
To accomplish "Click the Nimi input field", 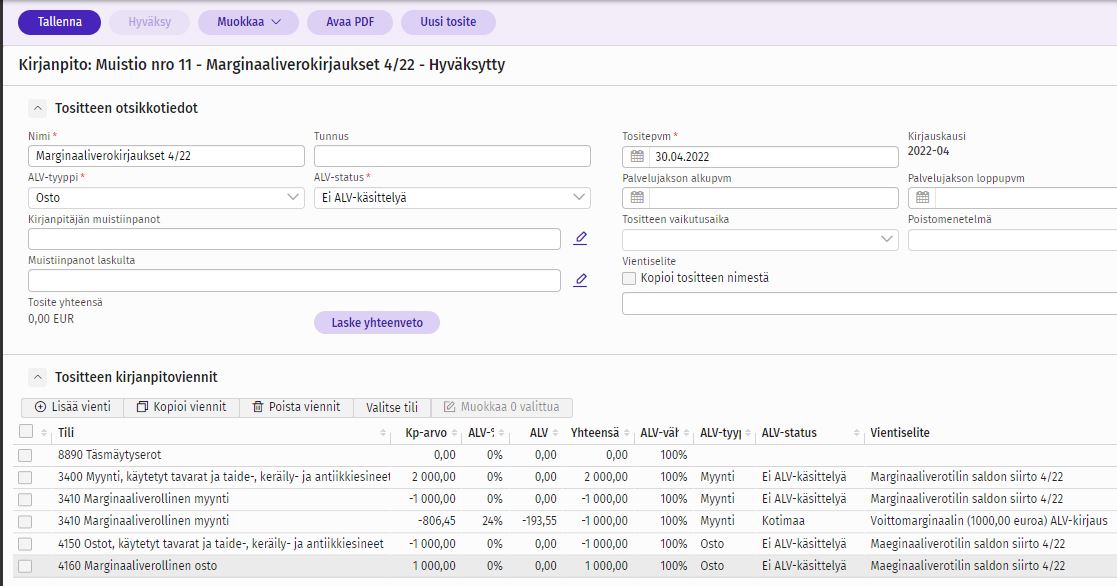I will point(166,156).
